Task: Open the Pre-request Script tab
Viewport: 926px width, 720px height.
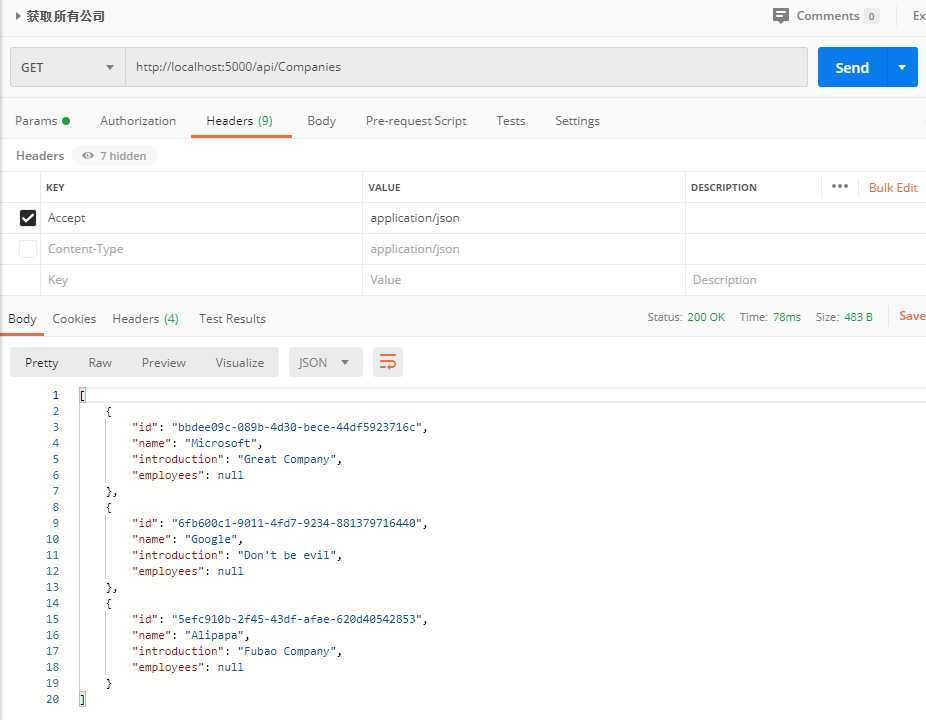Action: pos(416,121)
